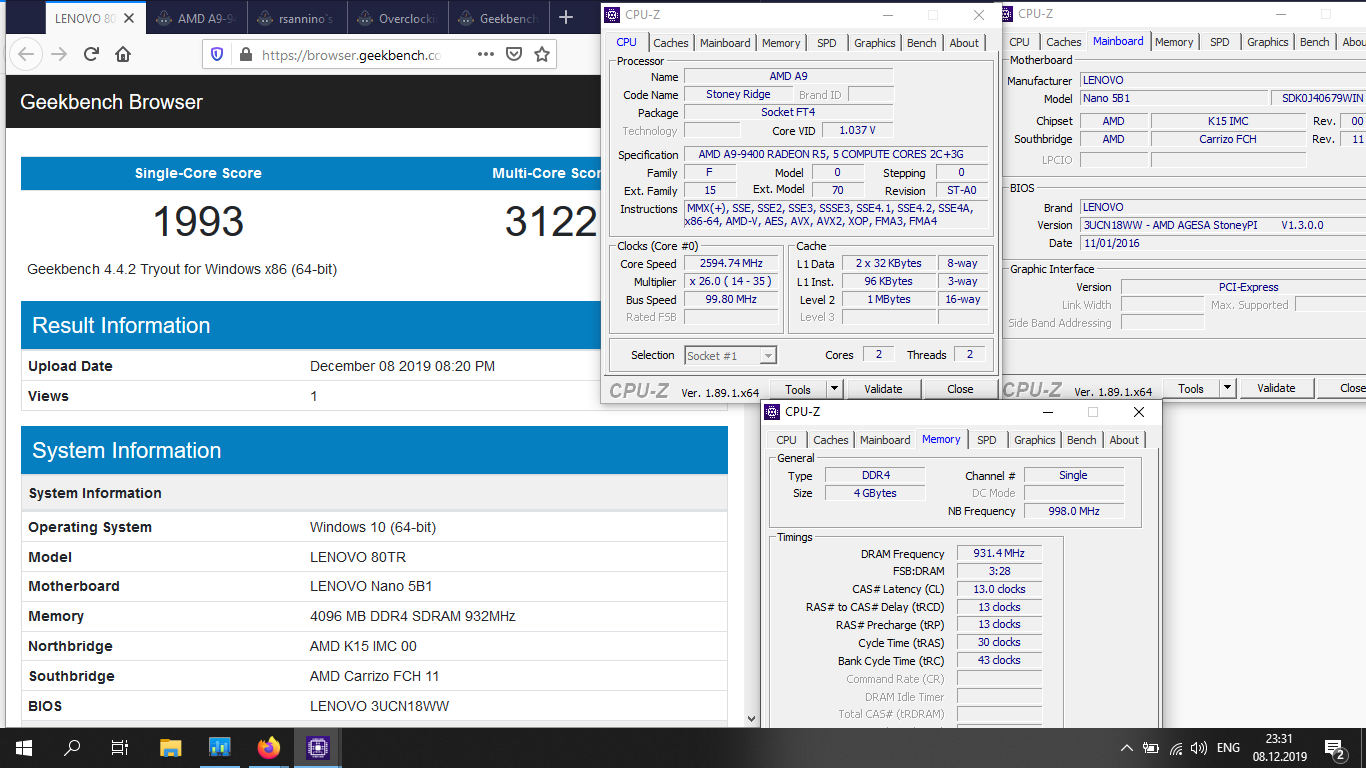Open the Geekbench Browser header link
1366x768 pixels.
(x=111, y=102)
